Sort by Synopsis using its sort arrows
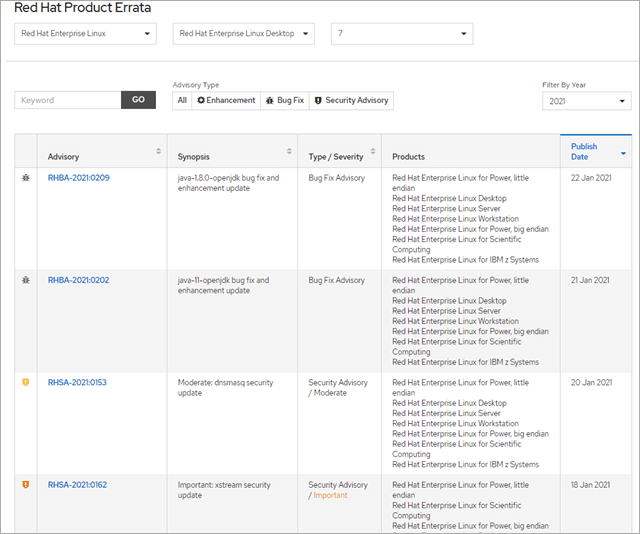Image resolution: width=640 pixels, height=534 pixels. [x=289, y=151]
